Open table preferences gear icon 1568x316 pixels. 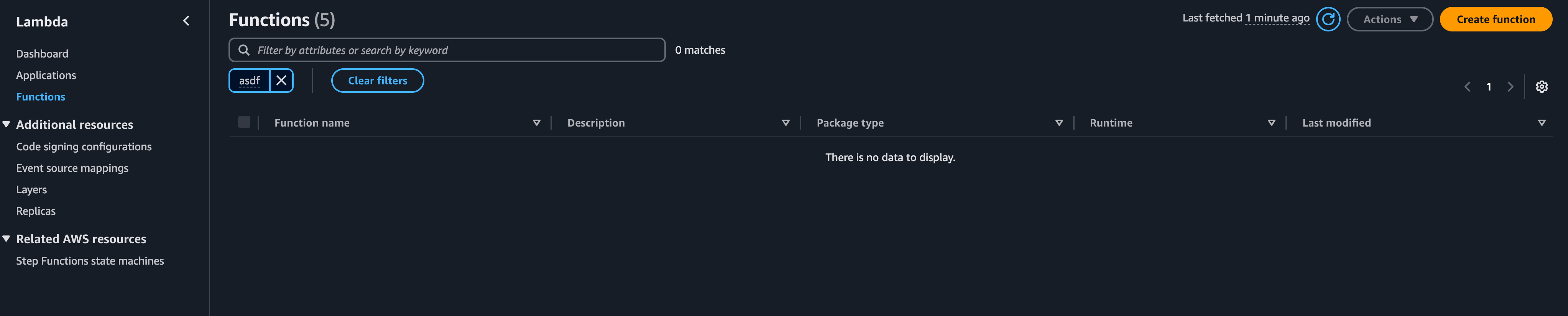[1541, 87]
